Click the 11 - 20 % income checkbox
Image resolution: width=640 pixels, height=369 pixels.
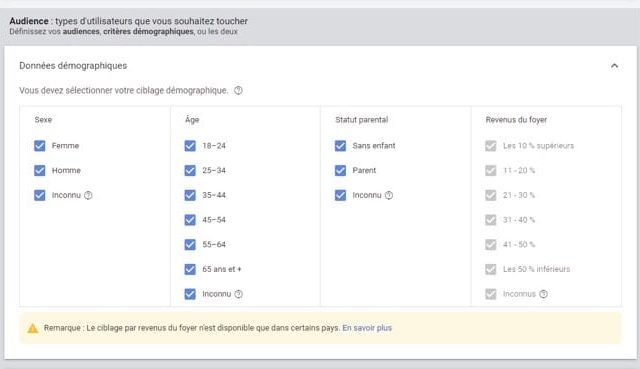491,171
